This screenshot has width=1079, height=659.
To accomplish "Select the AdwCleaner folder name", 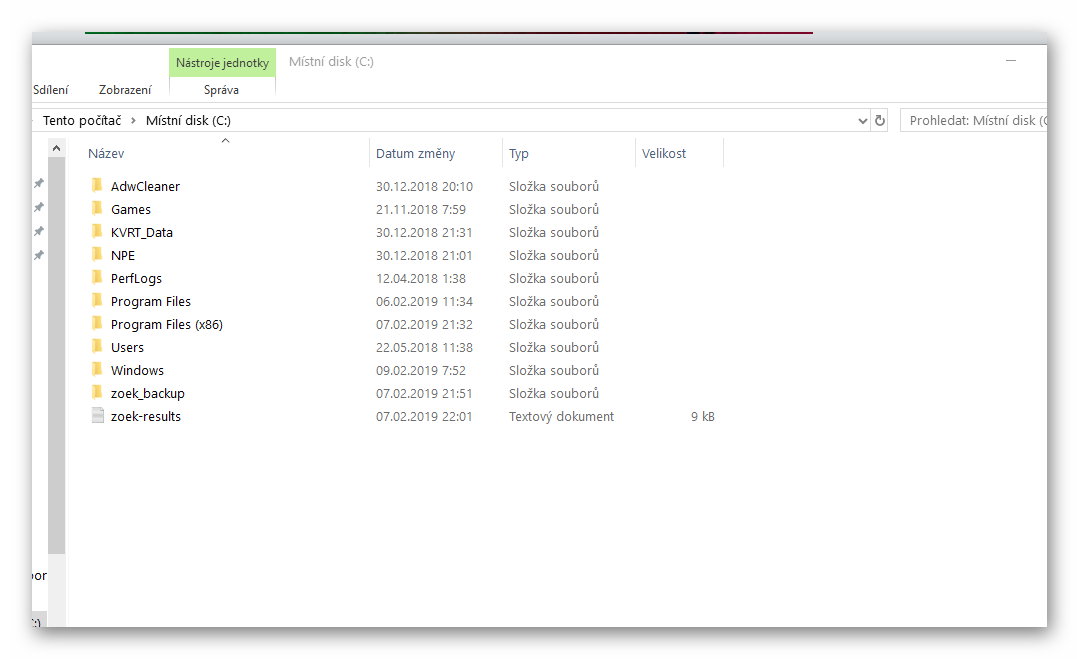I will point(145,186).
